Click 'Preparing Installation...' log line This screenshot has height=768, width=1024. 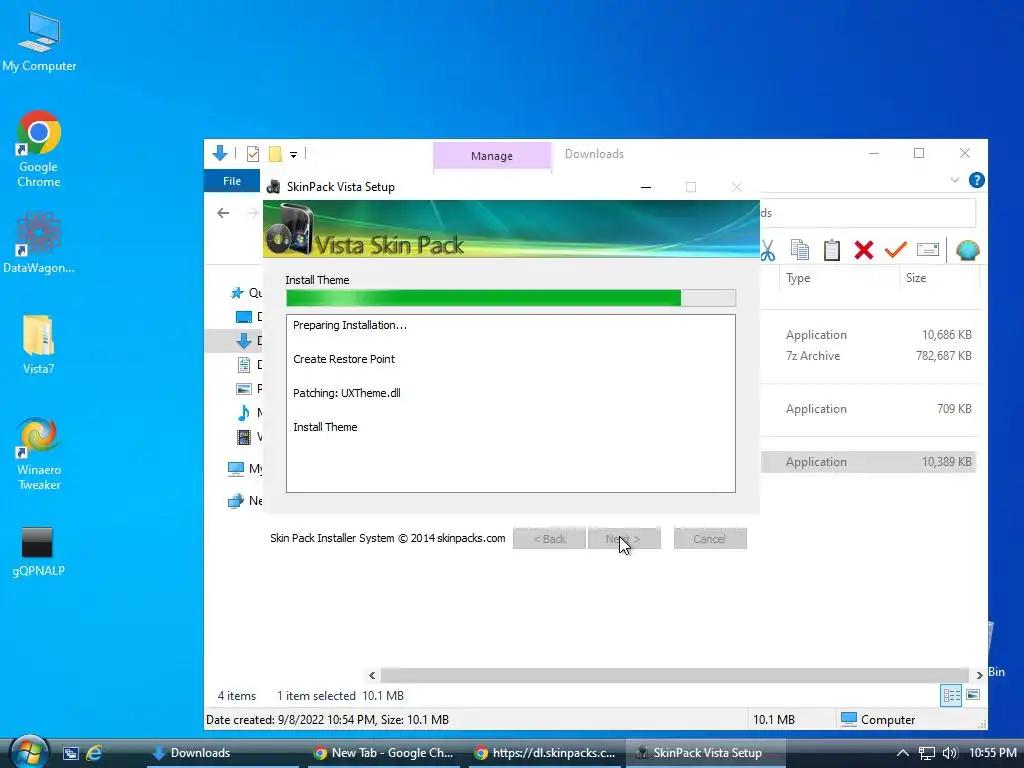[x=349, y=325]
